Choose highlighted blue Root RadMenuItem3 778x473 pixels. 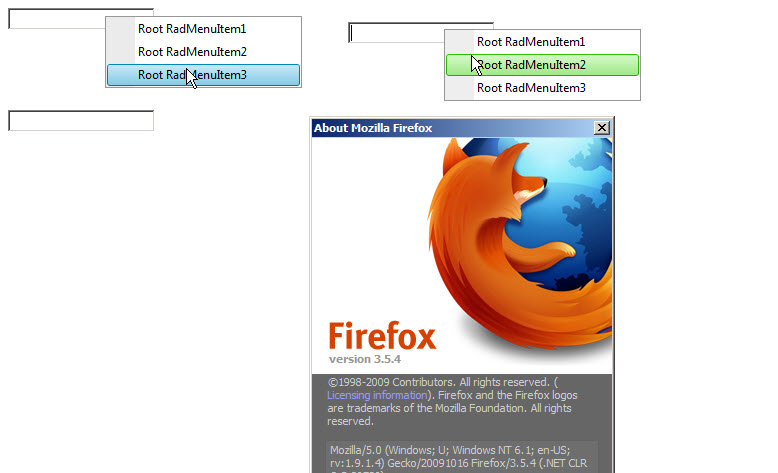[203, 75]
